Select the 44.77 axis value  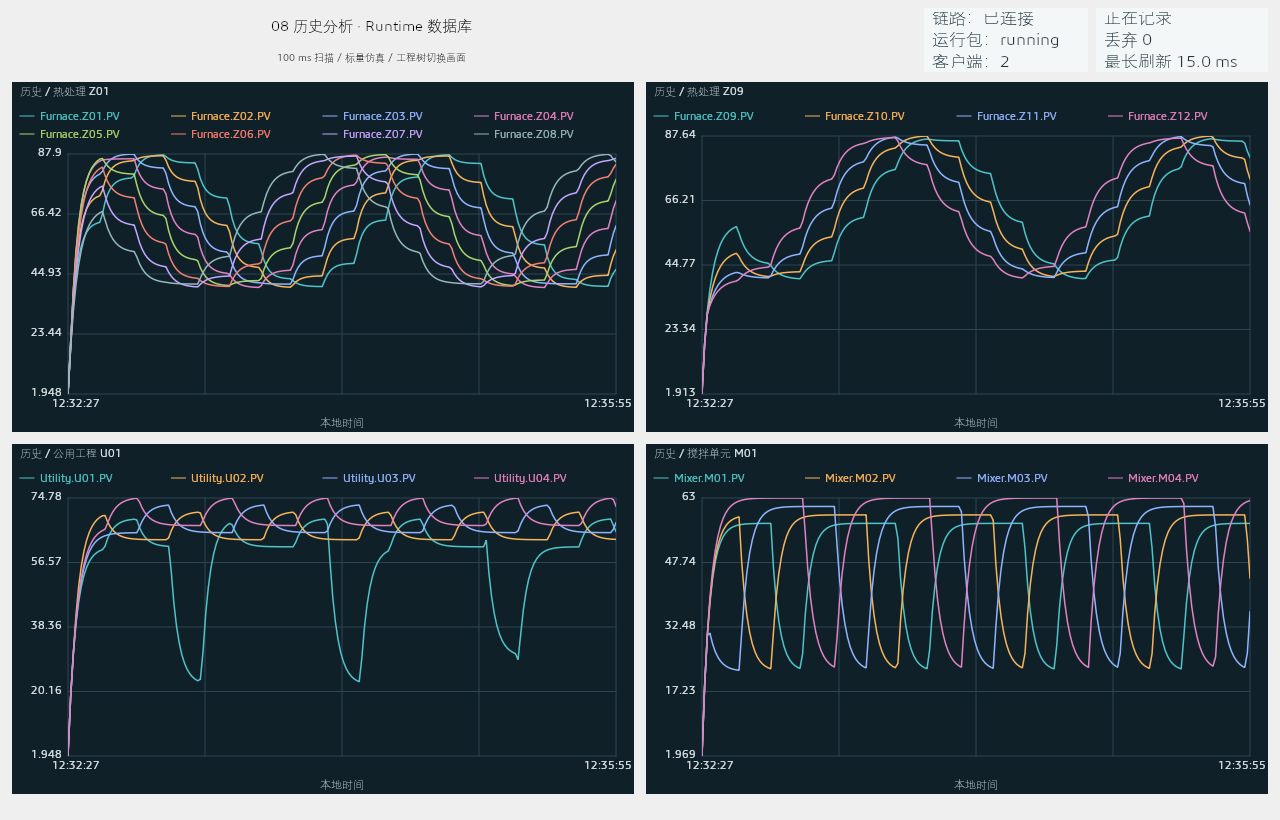pos(680,264)
